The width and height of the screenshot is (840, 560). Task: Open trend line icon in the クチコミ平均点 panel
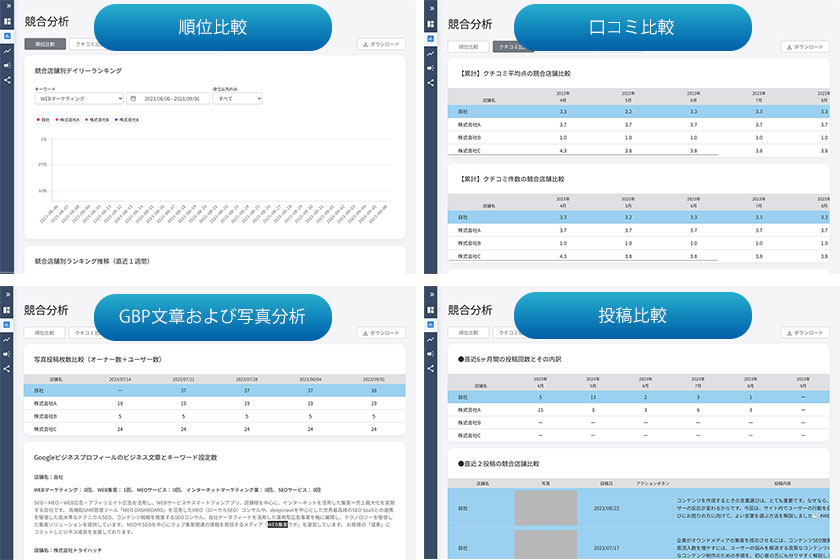(431, 54)
